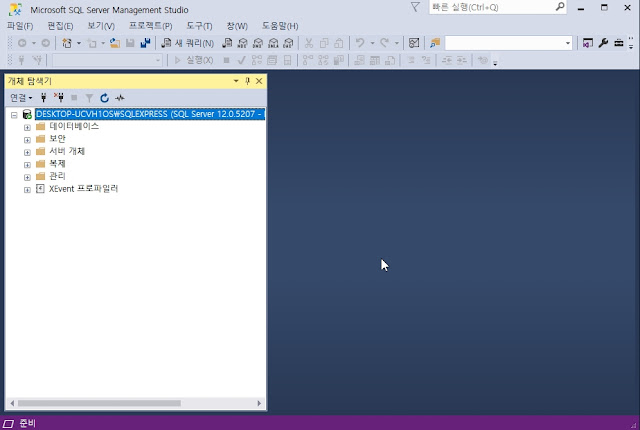
Task: Click the Toolbox icon in the toolbar
Action: [x=619, y=43]
